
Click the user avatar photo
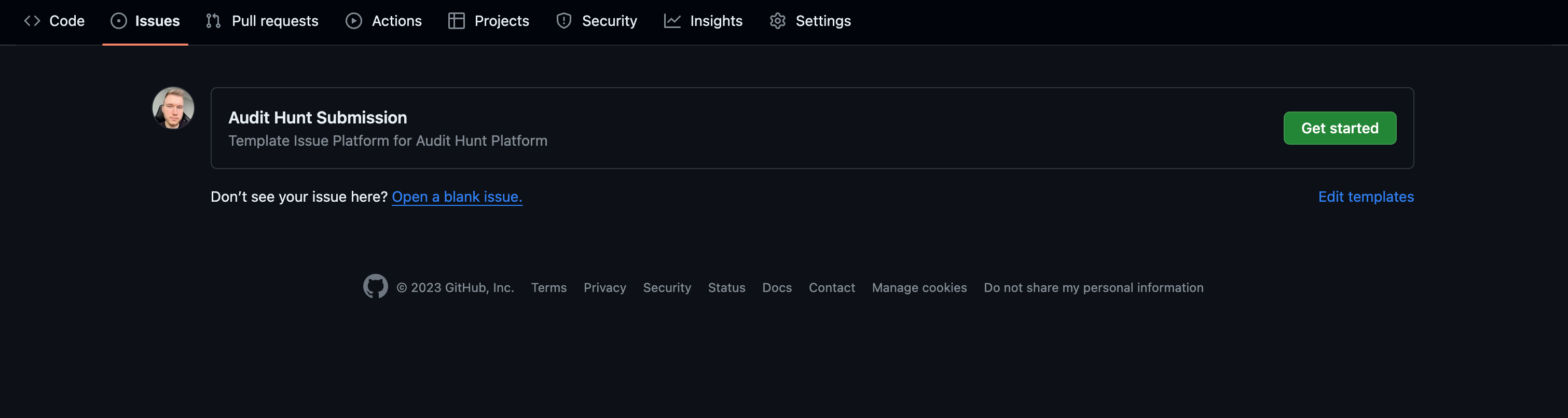(x=173, y=108)
